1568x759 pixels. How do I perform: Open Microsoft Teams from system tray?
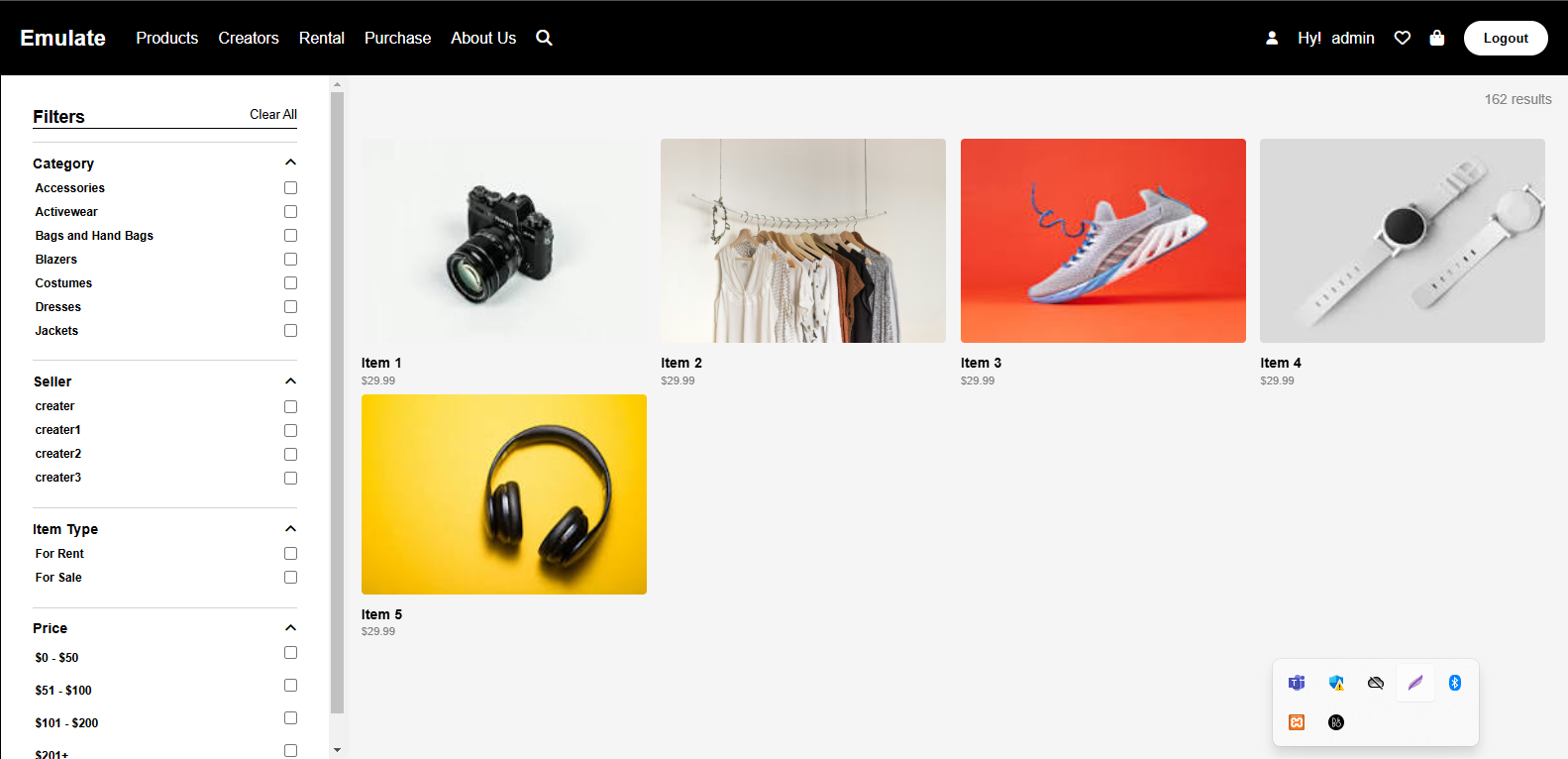pyautogui.click(x=1296, y=683)
